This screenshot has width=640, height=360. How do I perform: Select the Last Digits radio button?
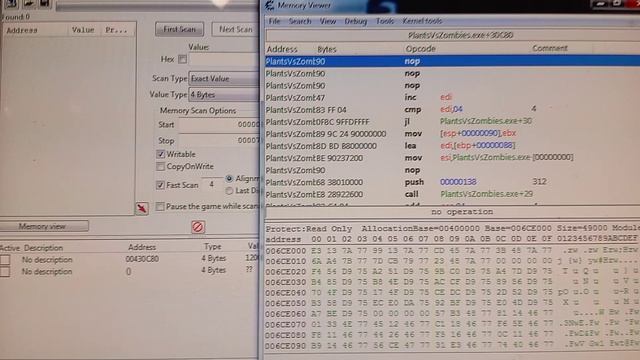229,191
